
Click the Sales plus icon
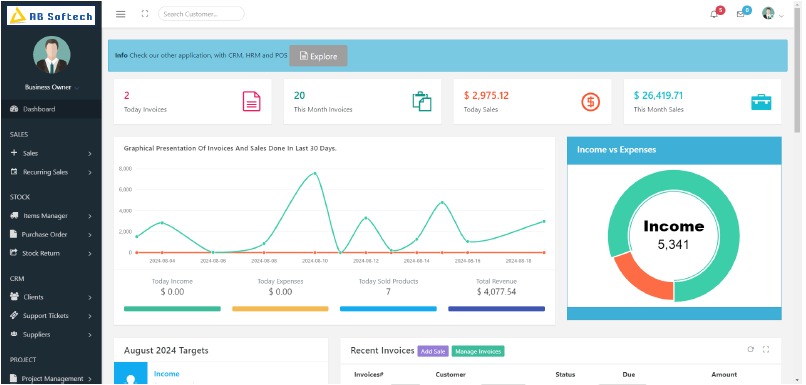[14, 153]
